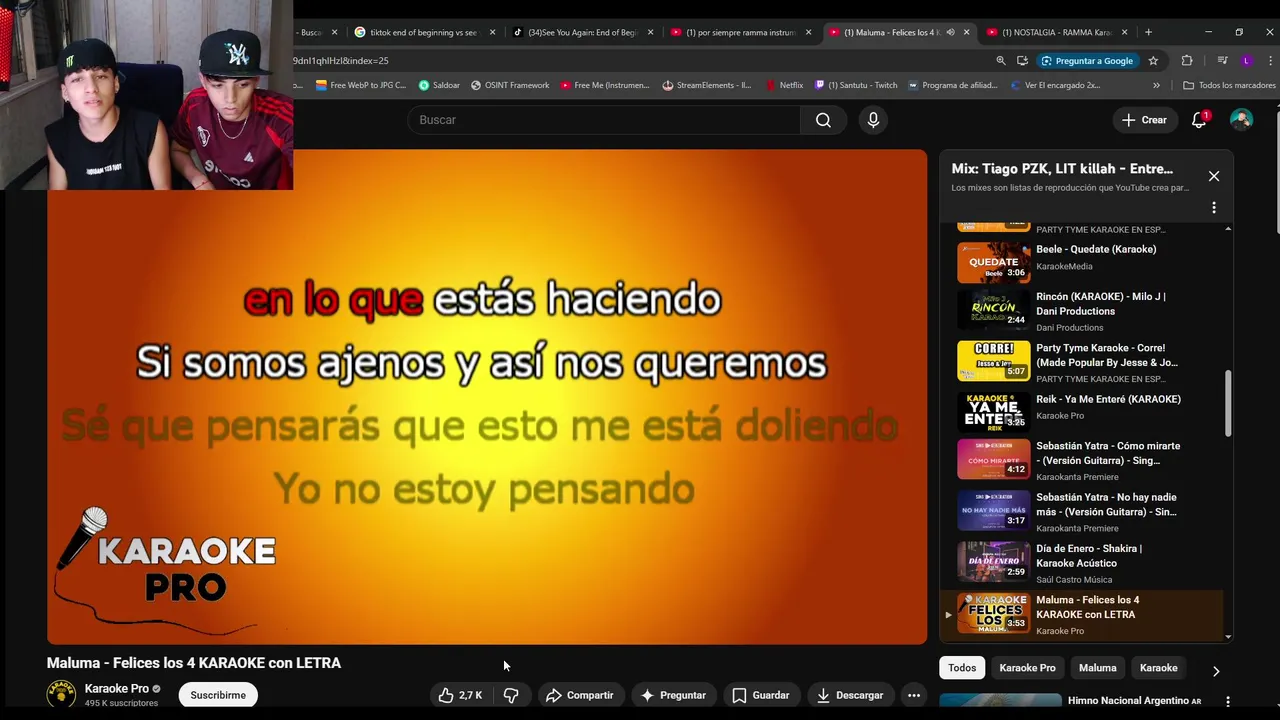Click the Compartir button
The image size is (1280, 720).
point(580,695)
